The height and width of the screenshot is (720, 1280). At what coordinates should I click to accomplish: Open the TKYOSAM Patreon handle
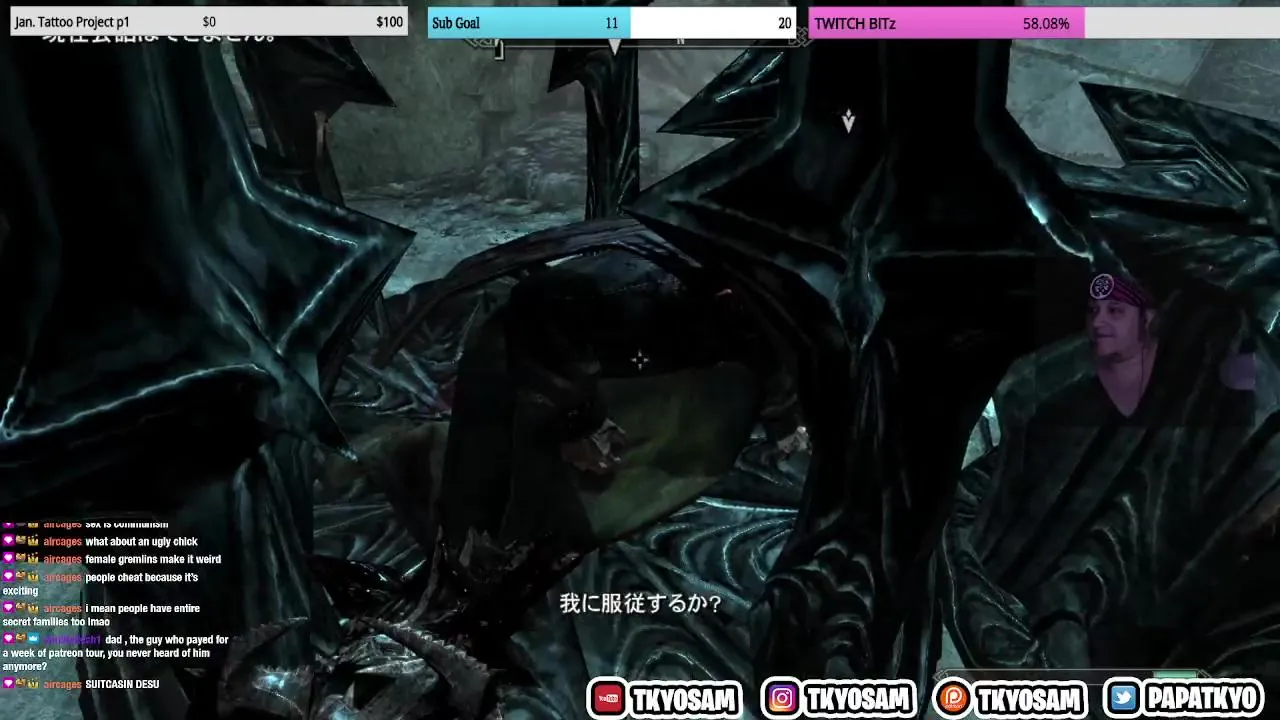coord(1029,699)
